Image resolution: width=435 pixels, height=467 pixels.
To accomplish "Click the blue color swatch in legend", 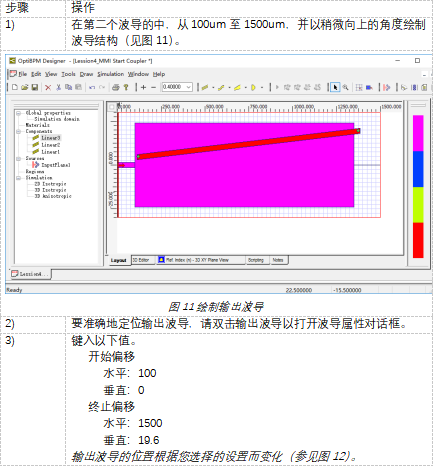I will tap(418, 169).
